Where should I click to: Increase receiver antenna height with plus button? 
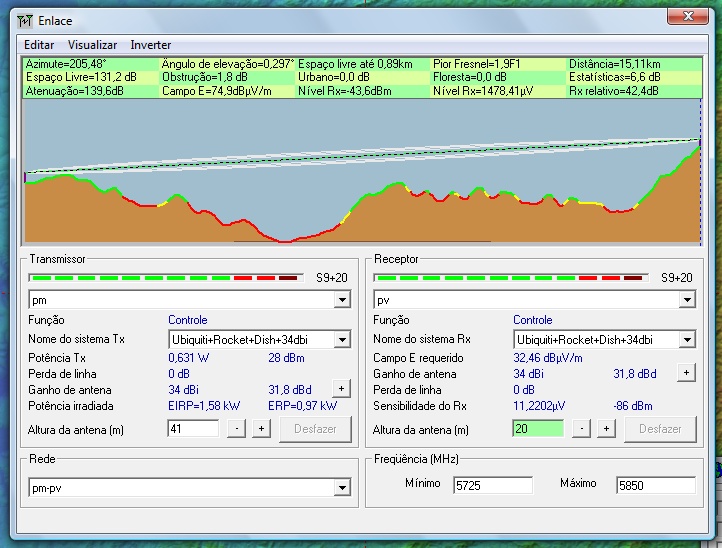[606, 428]
